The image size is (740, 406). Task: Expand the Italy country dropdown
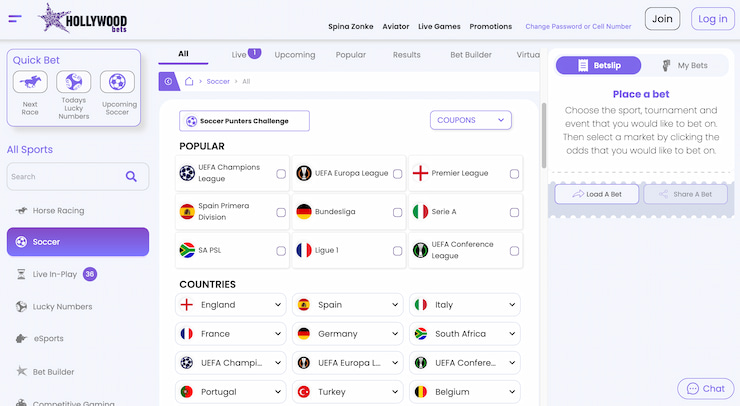pos(464,305)
